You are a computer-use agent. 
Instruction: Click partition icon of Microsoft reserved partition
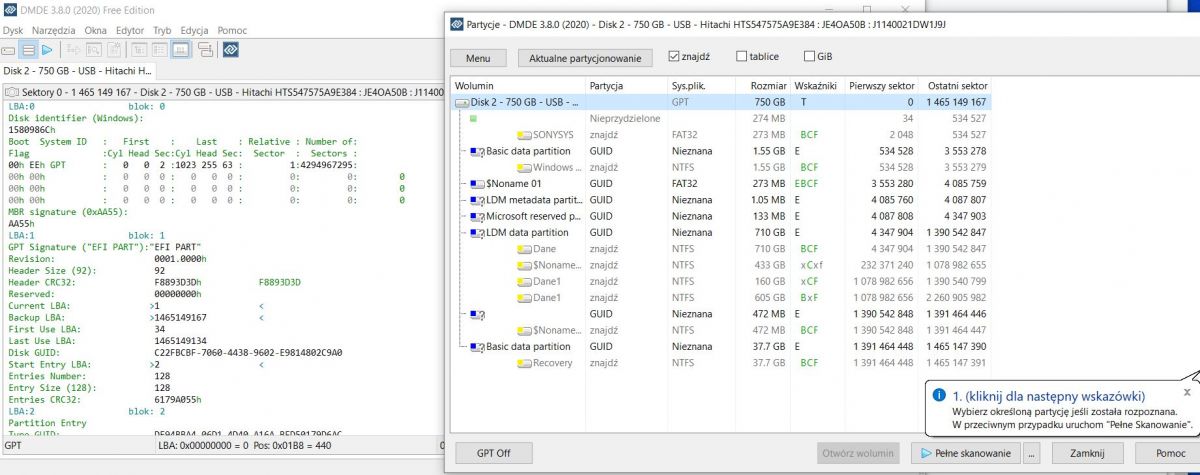pyautogui.click(x=477, y=216)
